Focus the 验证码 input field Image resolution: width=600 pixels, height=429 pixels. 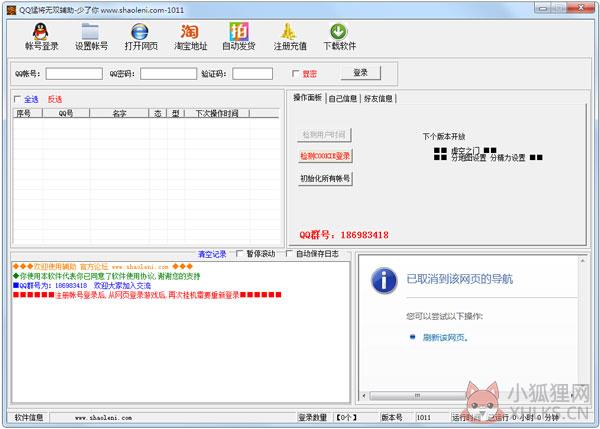click(253, 74)
